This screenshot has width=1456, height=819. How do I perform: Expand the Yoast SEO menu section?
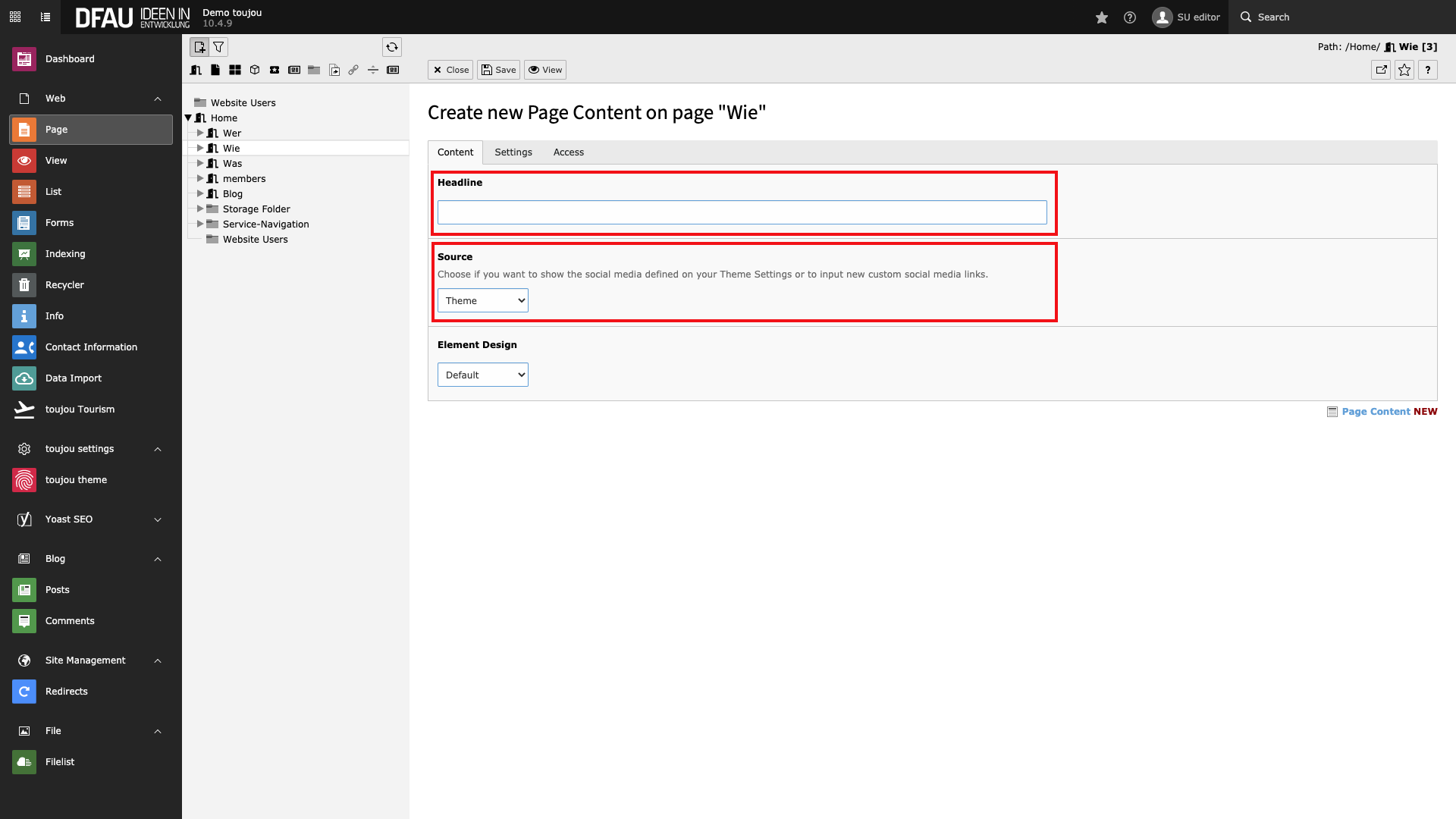click(158, 519)
